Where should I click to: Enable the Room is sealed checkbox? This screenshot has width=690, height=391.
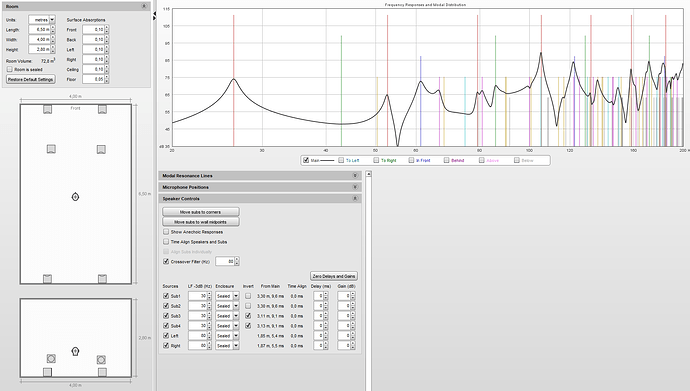pyautogui.click(x=9, y=69)
